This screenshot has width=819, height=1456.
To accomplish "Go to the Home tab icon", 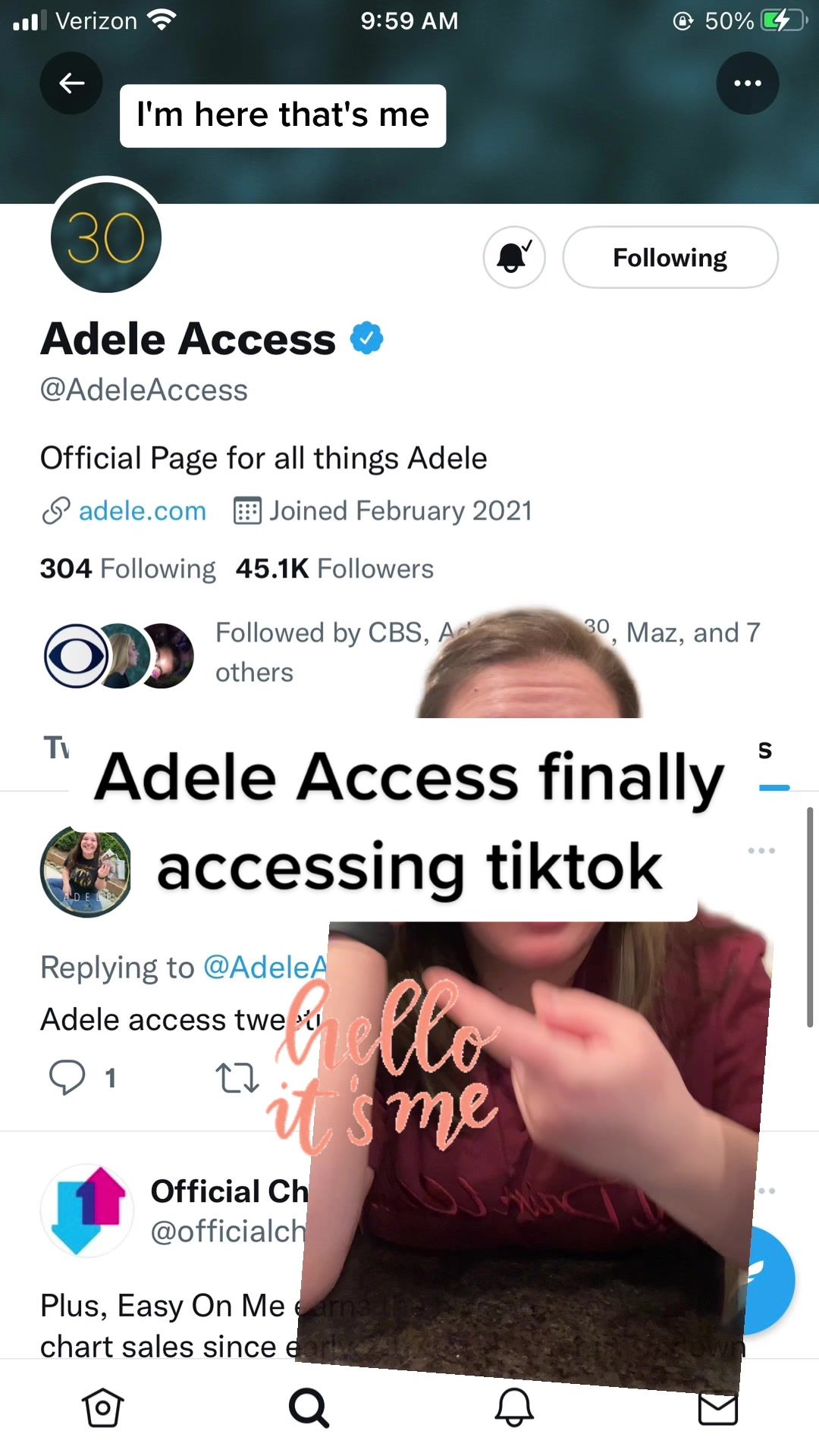I will point(102,1408).
